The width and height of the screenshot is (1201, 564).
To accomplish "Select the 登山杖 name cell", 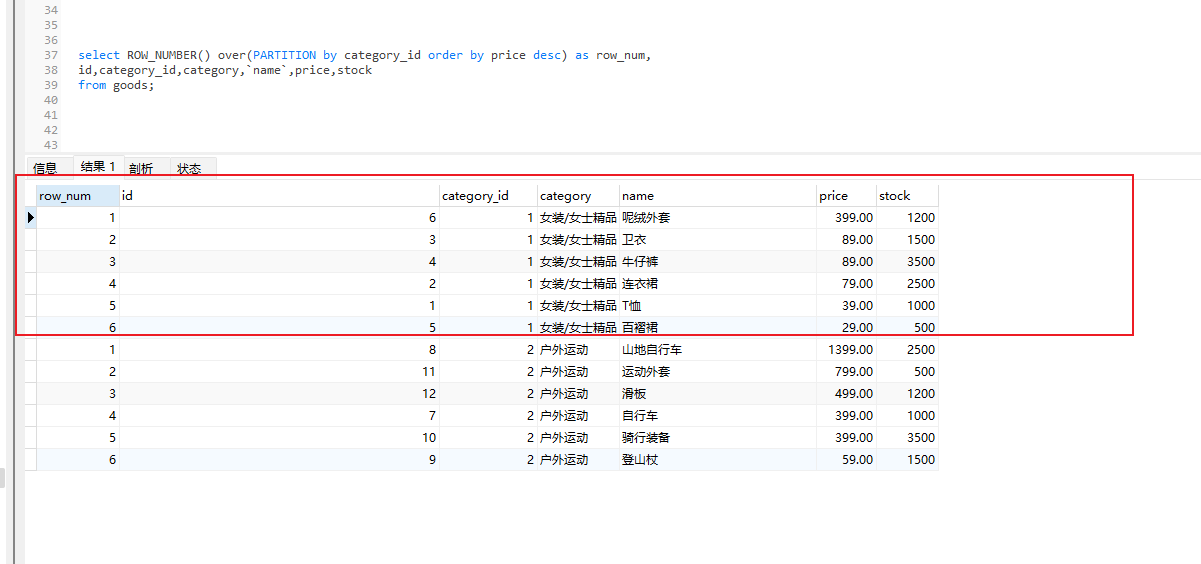I will pyautogui.click(x=718, y=460).
